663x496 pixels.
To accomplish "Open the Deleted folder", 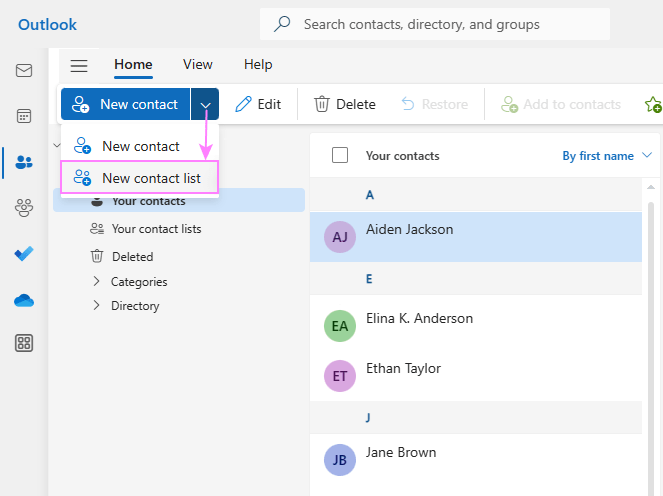I will [x=122, y=256].
